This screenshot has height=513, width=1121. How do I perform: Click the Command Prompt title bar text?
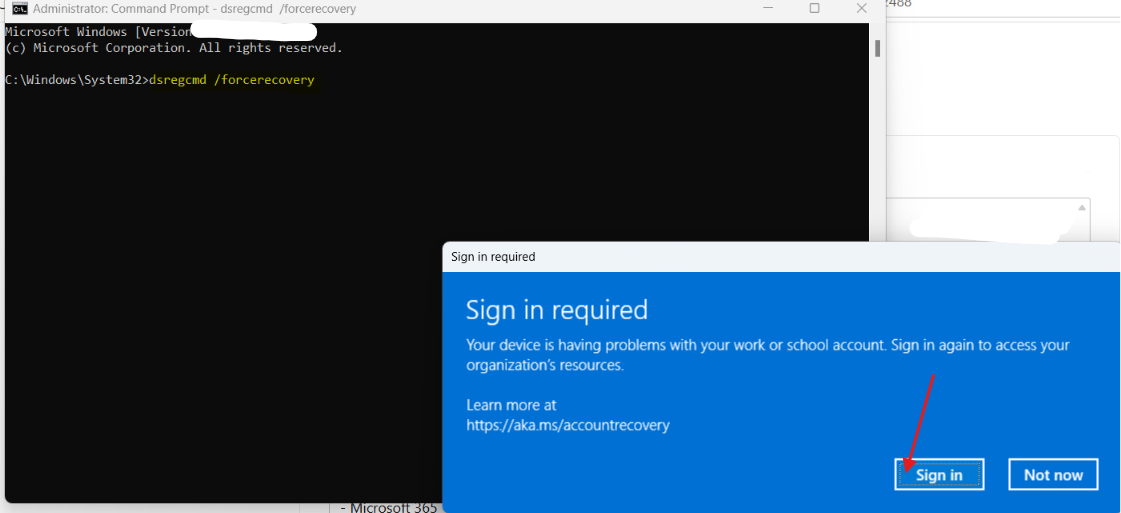pyautogui.click(x=194, y=9)
